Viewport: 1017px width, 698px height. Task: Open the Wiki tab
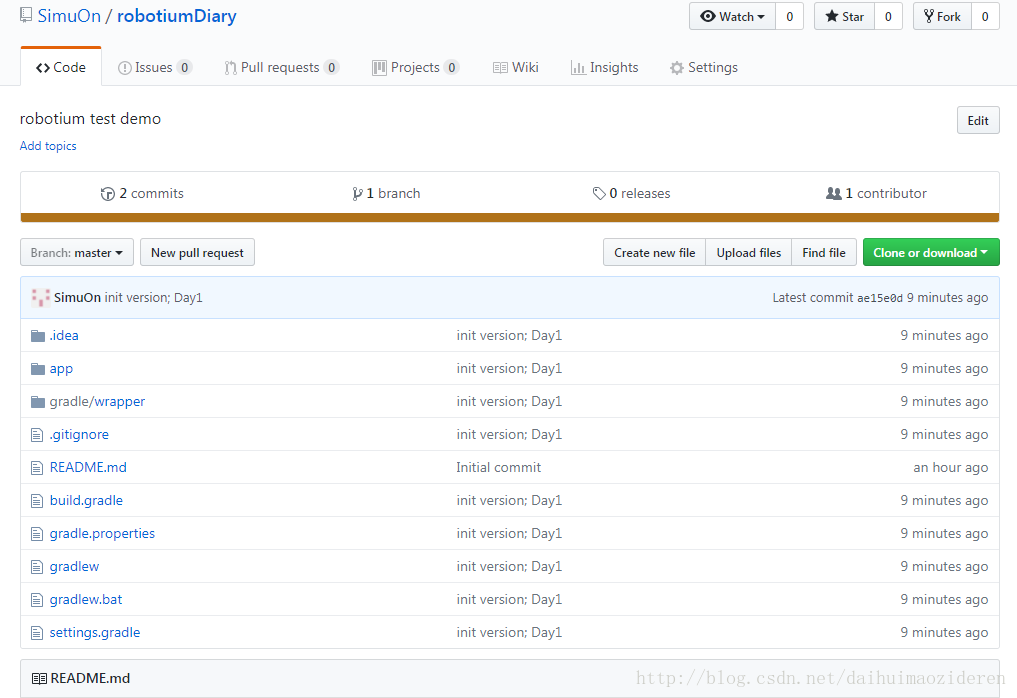coord(516,67)
